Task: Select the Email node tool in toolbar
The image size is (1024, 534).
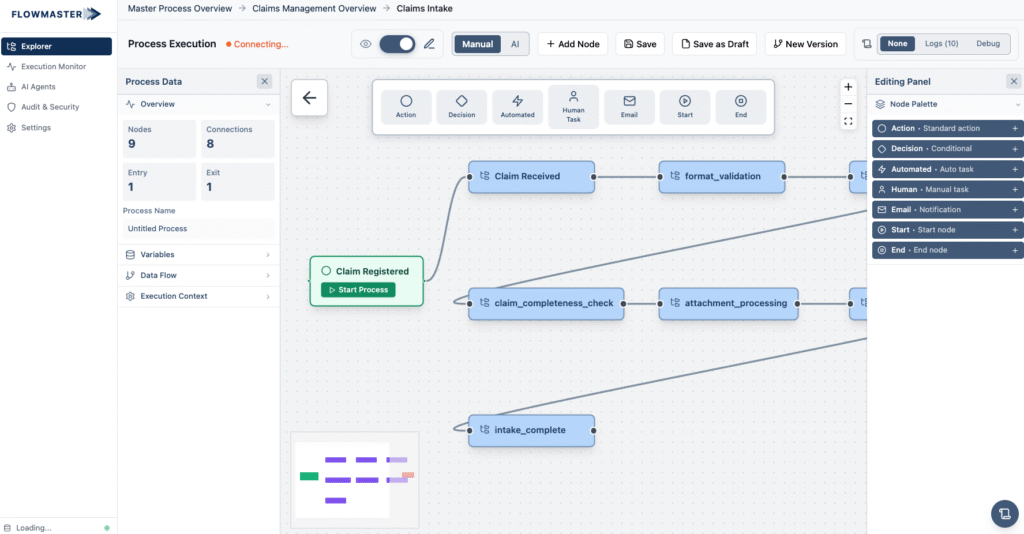Action: pos(629,106)
